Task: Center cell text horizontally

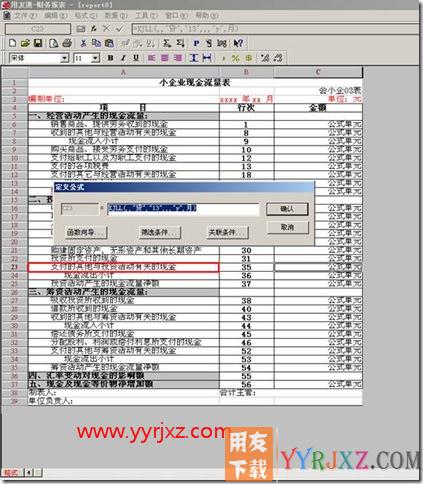Action: click(x=165, y=58)
